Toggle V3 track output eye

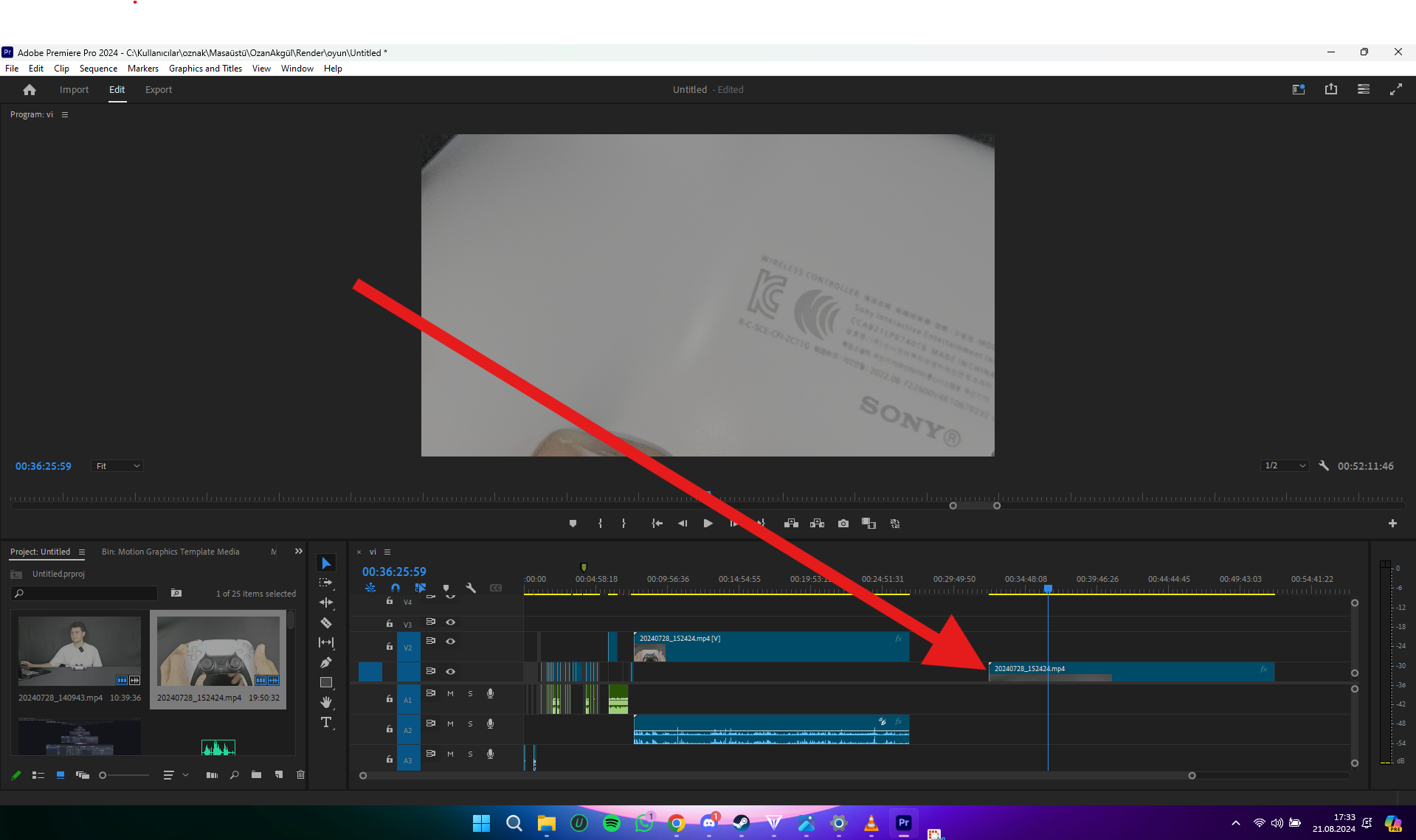(450, 622)
